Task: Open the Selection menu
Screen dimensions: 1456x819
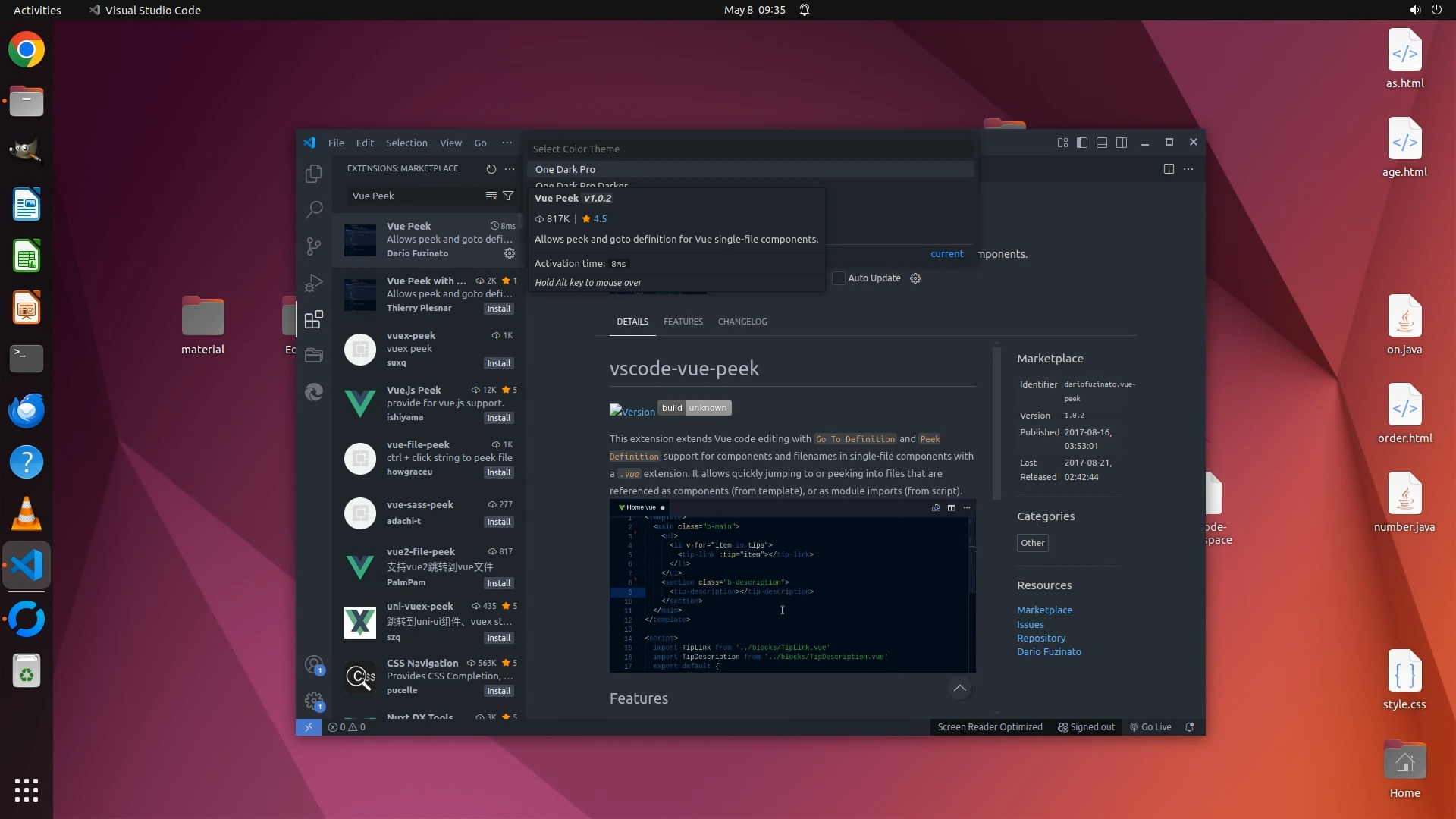Action: tap(406, 143)
